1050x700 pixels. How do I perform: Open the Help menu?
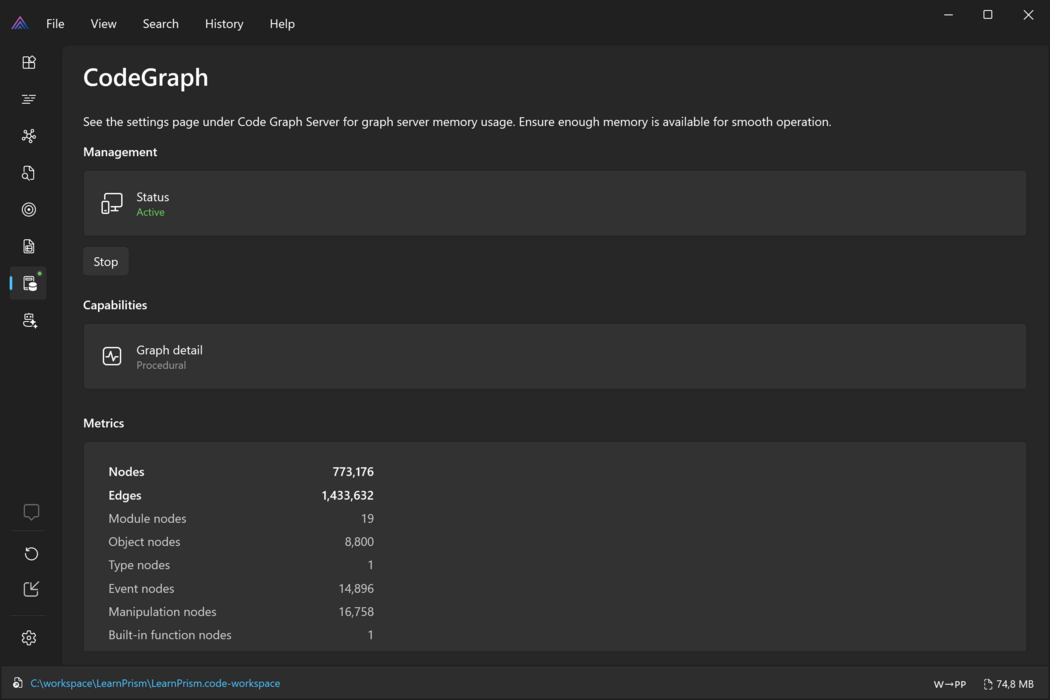[282, 23]
